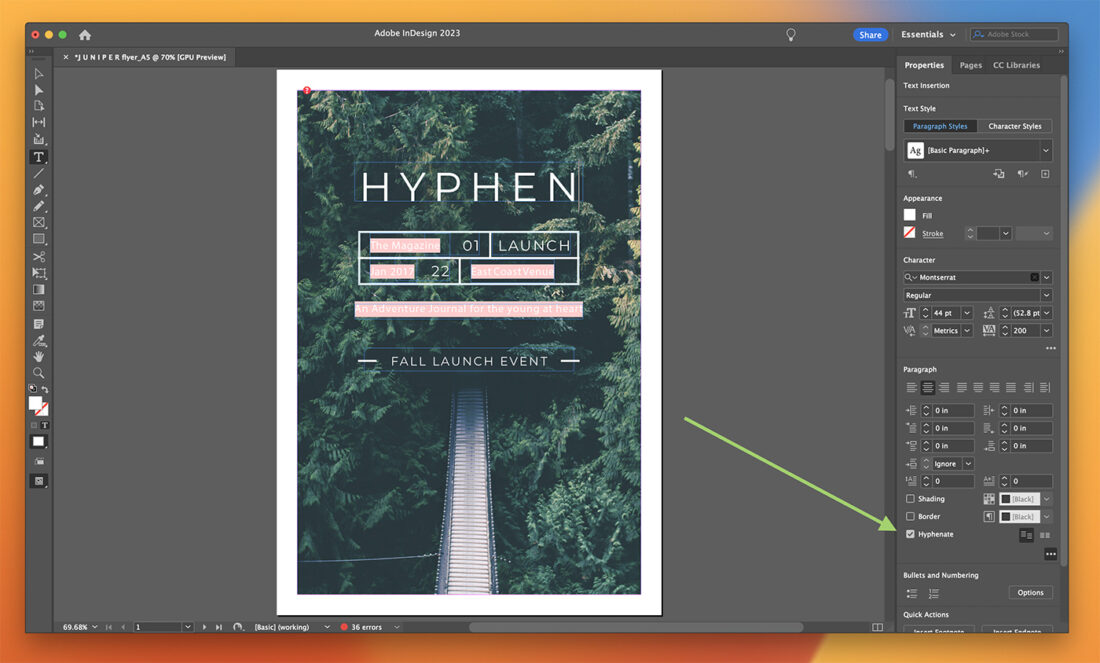Switch to the Pages tab
This screenshot has width=1100, height=663.
[x=970, y=64]
